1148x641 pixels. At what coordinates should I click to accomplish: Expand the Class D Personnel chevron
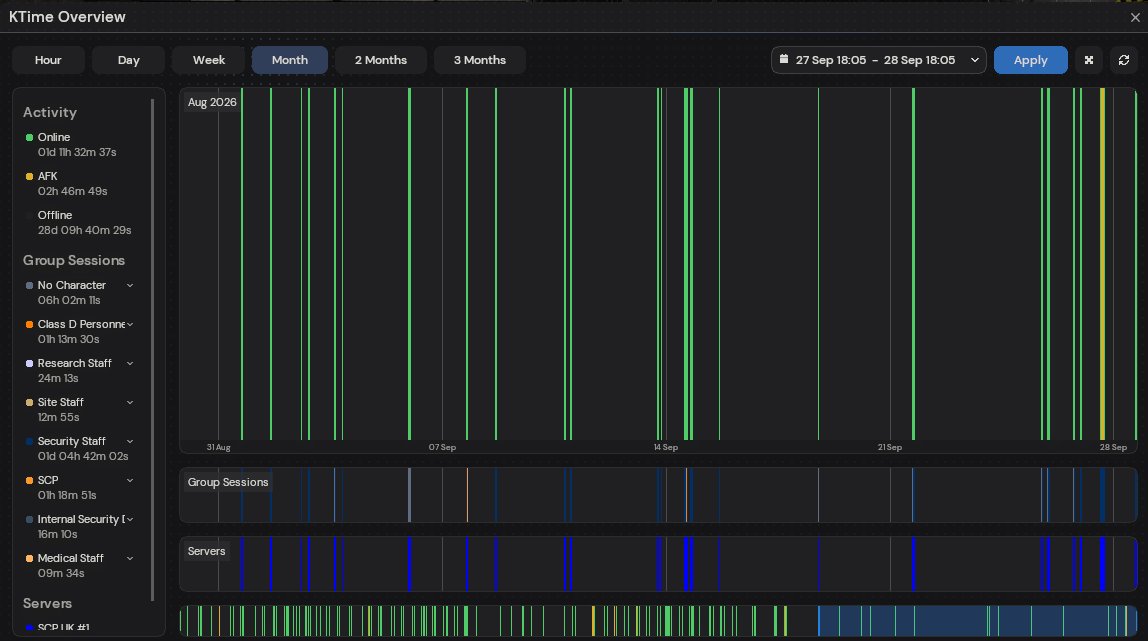click(x=130, y=324)
